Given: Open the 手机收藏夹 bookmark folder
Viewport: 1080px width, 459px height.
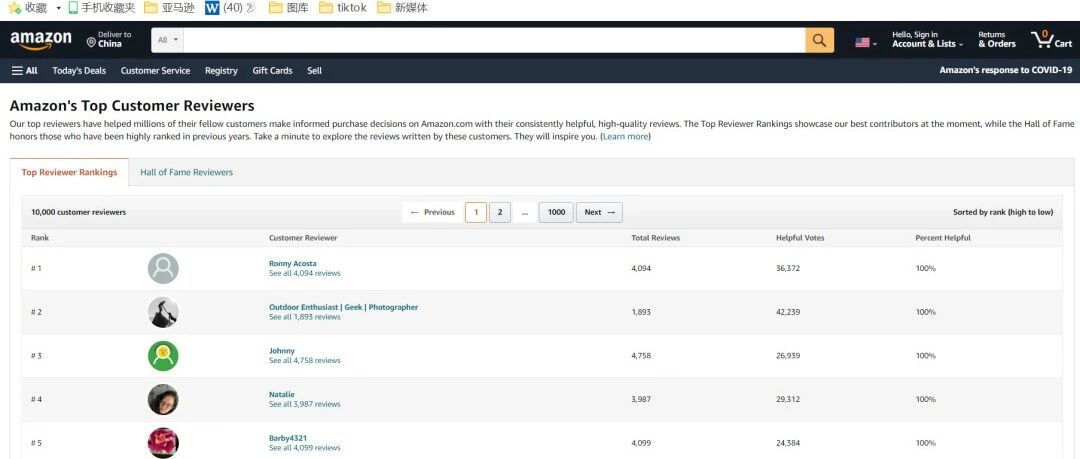Looking at the screenshot, I should (102, 8).
